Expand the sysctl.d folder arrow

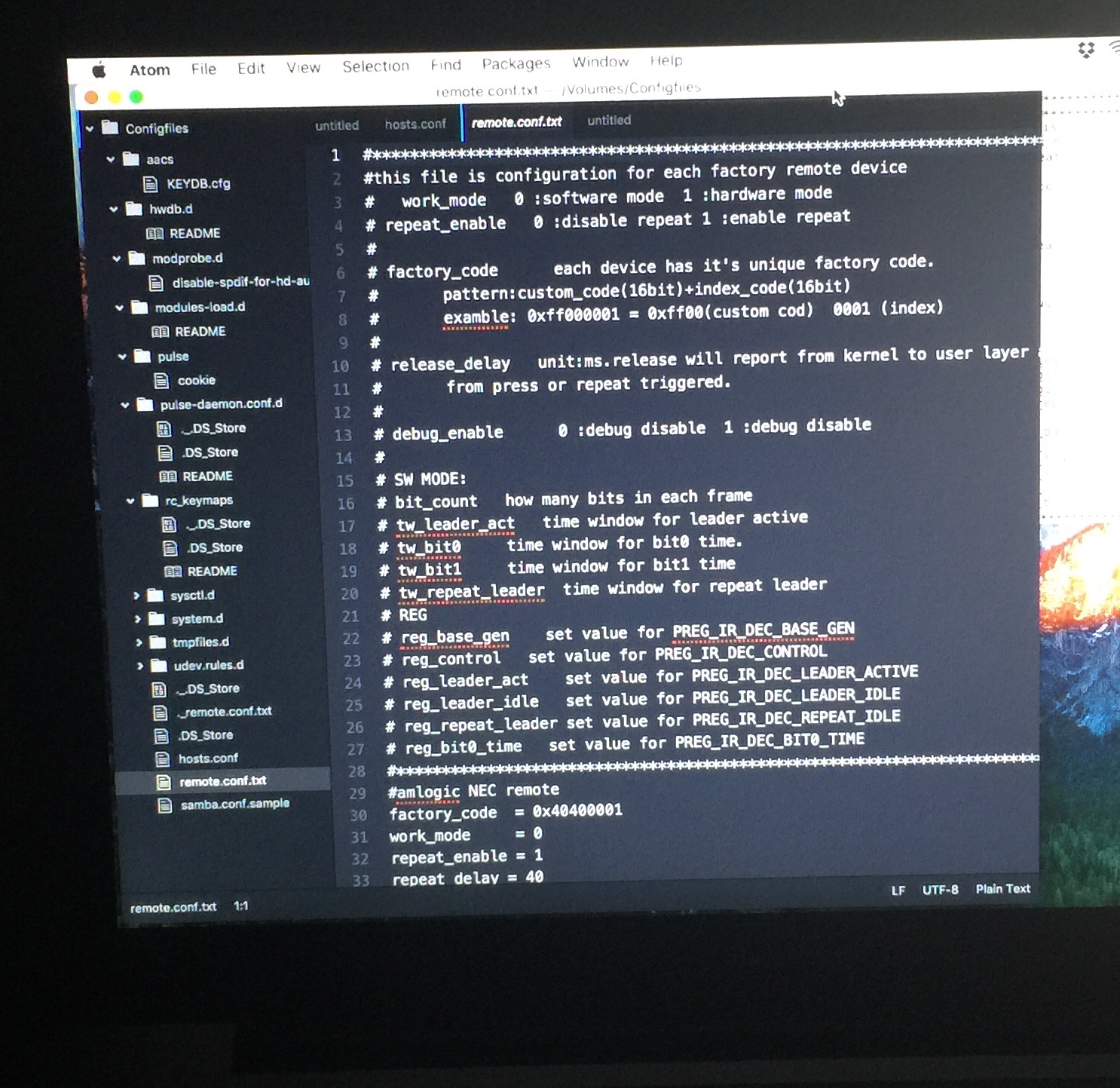136,596
